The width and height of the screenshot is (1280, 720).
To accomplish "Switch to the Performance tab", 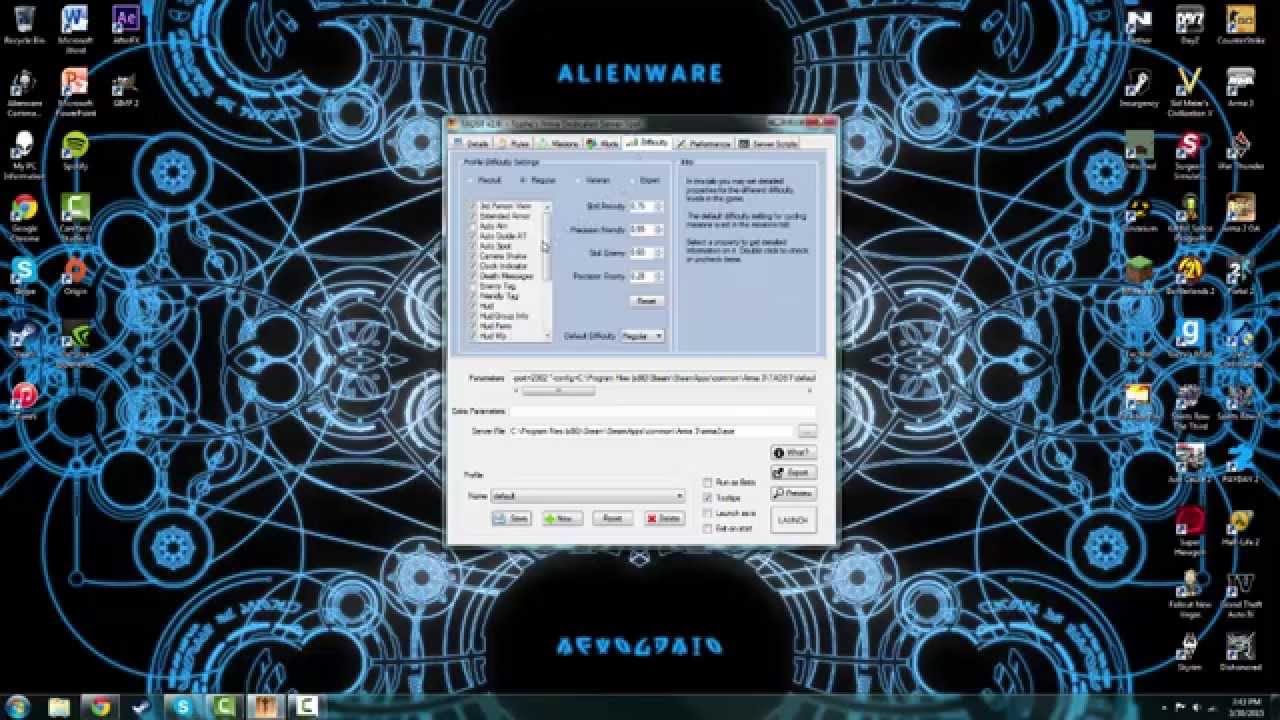I will click(705, 144).
